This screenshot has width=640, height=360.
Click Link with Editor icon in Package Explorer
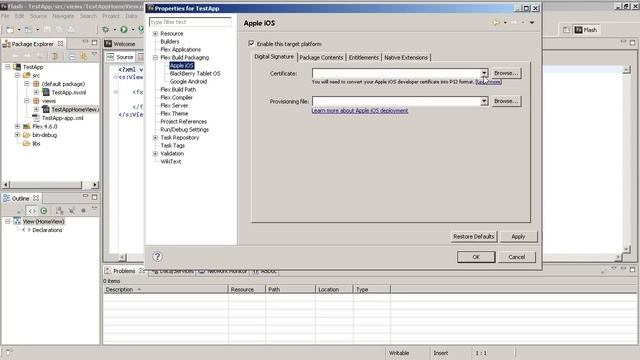84,56
